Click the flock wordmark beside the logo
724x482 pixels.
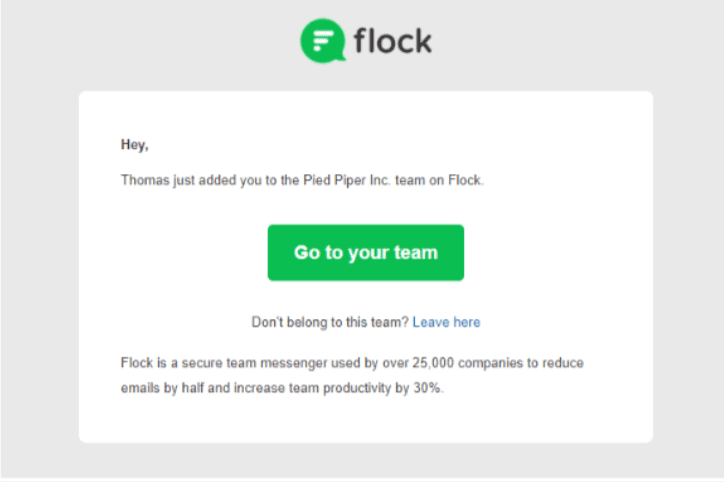point(393,41)
